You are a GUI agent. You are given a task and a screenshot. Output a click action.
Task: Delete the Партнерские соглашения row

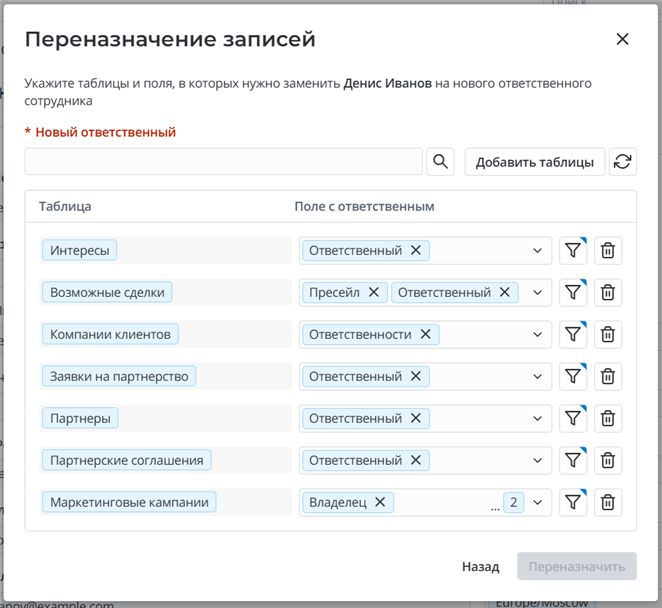pyautogui.click(x=607, y=461)
